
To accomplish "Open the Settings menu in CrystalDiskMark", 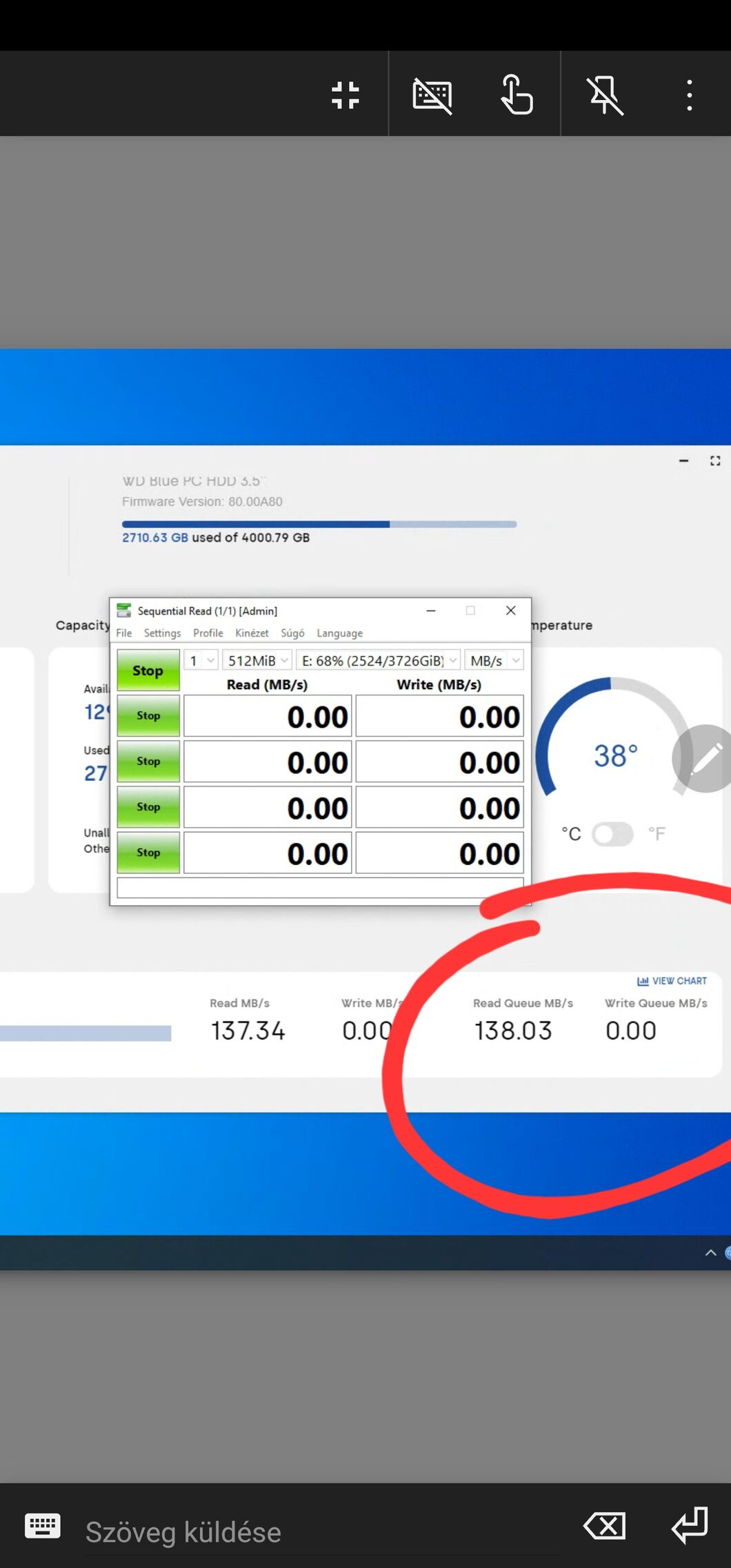I will (162, 633).
